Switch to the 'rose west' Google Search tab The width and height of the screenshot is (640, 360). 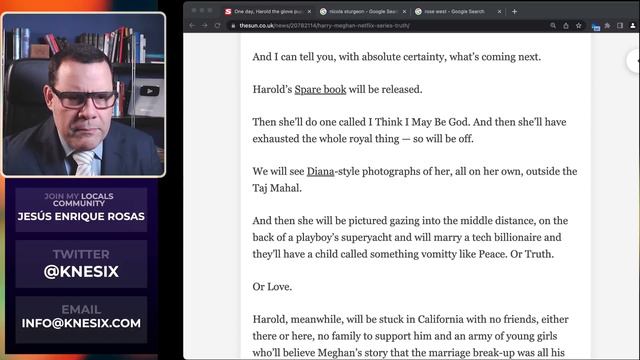point(457,11)
